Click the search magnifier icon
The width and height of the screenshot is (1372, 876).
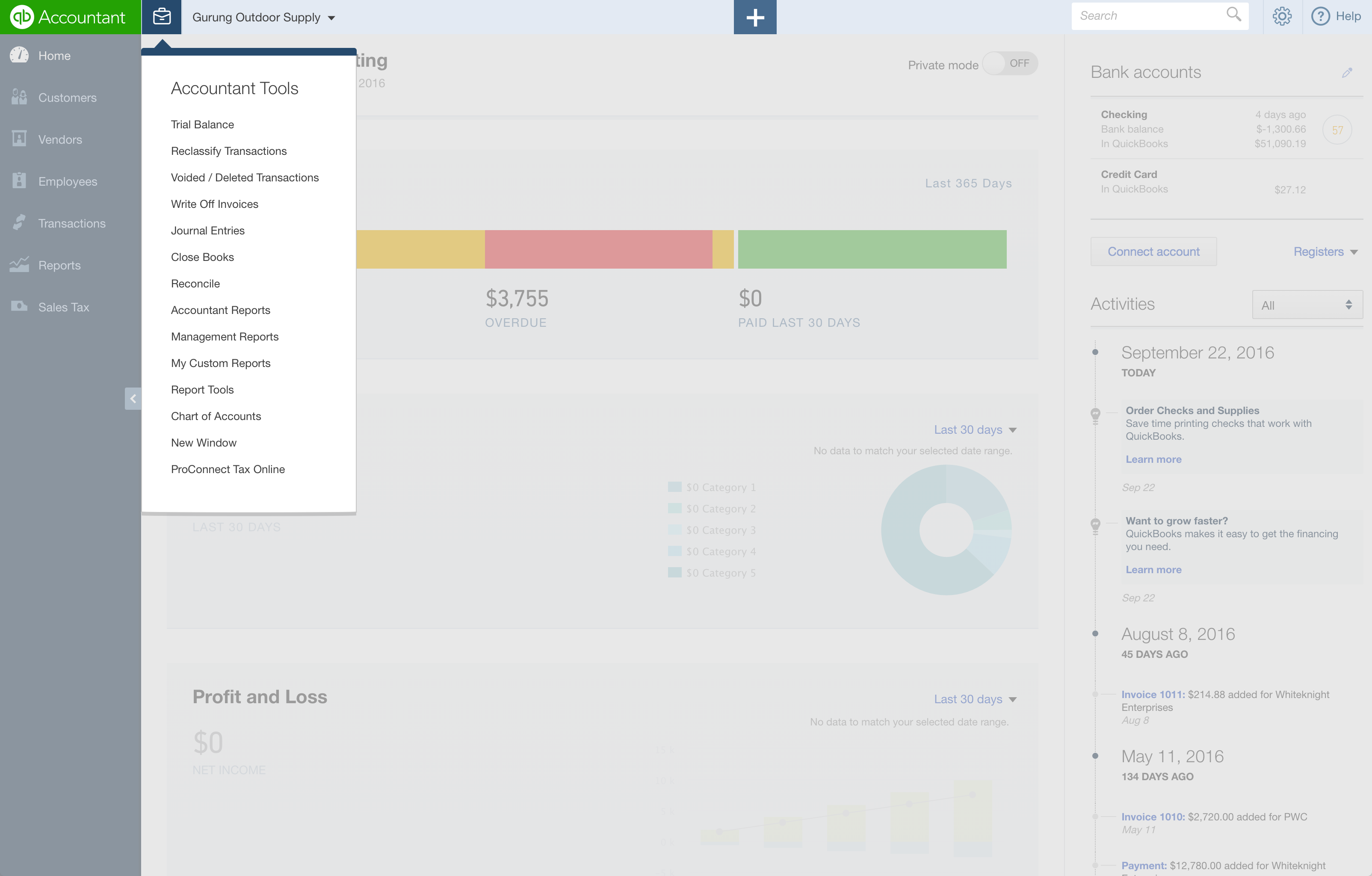1233,15
